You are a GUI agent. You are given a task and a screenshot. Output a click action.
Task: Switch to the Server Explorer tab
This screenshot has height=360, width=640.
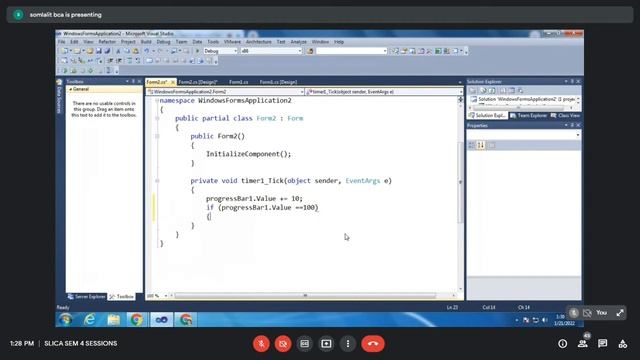point(87,297)
